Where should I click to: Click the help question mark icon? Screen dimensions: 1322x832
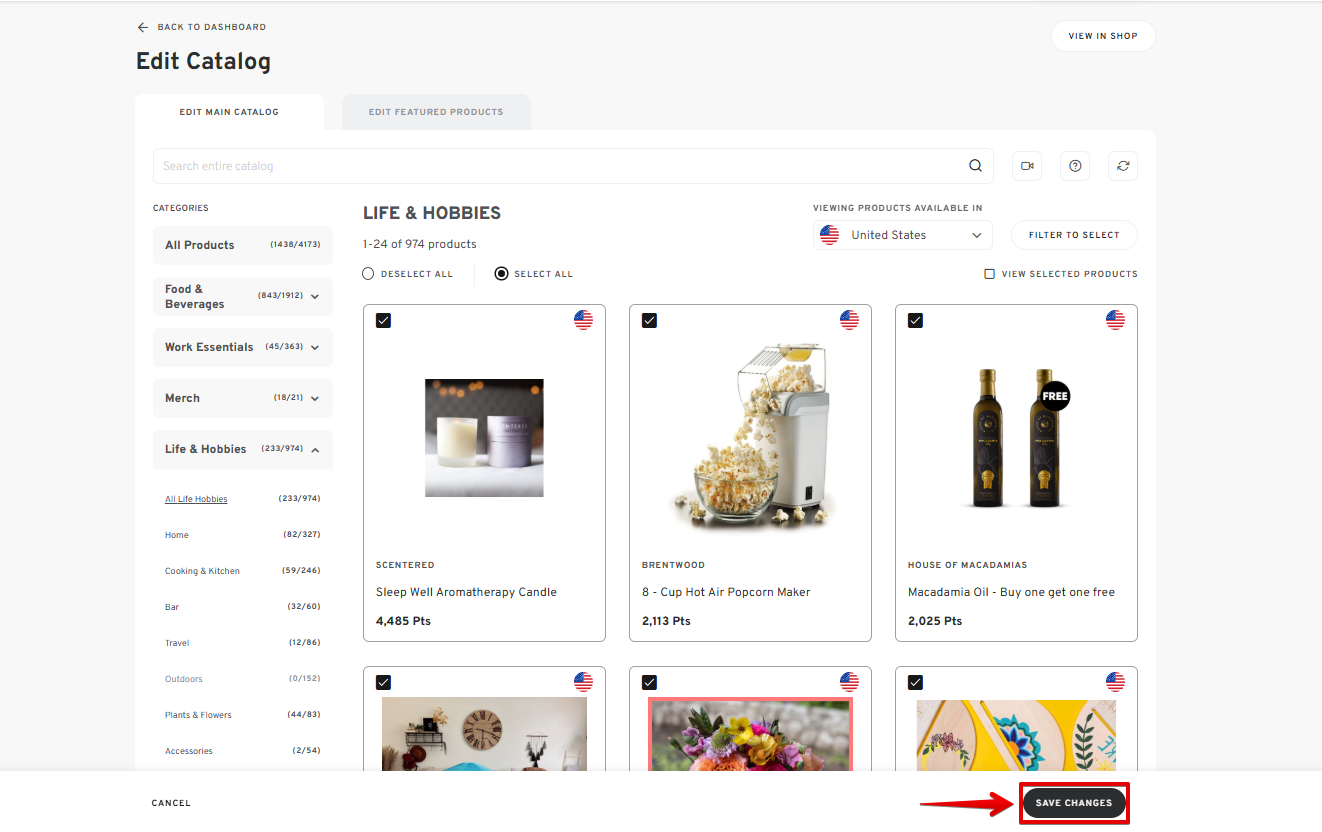tap(1075, 166)
